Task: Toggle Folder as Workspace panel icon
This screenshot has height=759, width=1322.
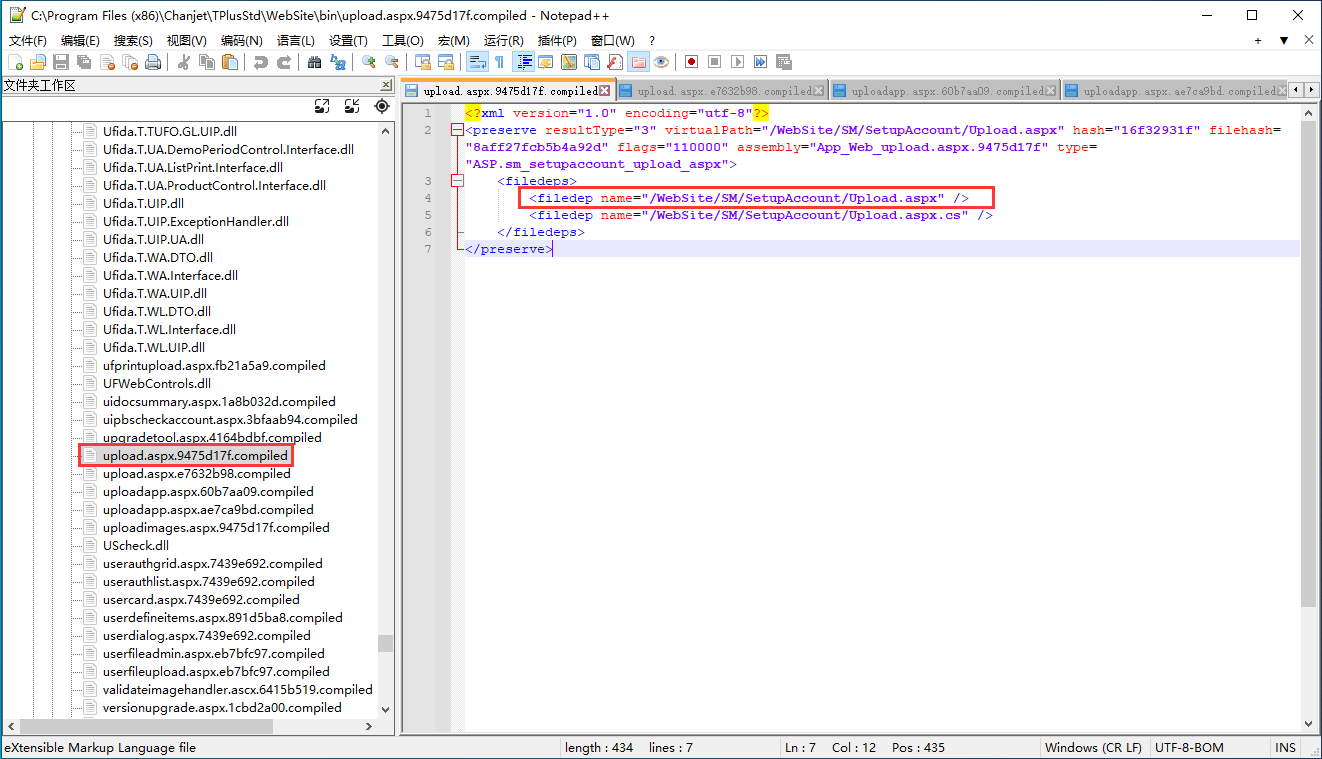Action: pyautogui.click(x=638, y=62)
